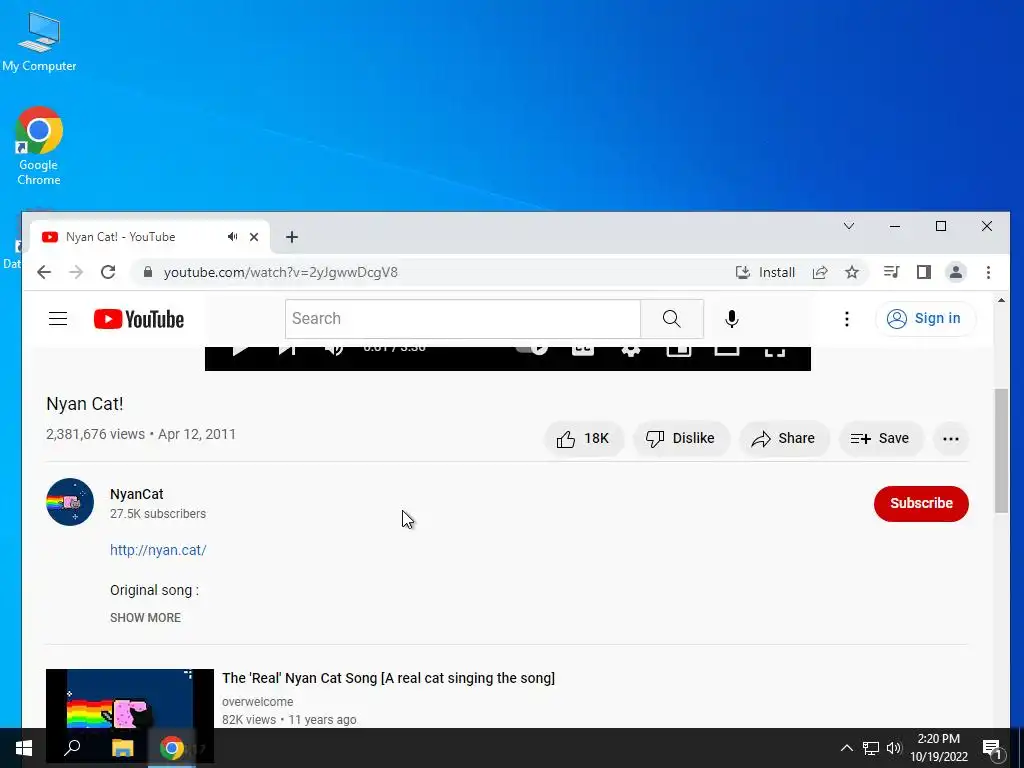Image resolution: width=1024 pixels, height=768 pixels.
Task: Click the 2,381,676 views text
Action: (x=95, y=434)
